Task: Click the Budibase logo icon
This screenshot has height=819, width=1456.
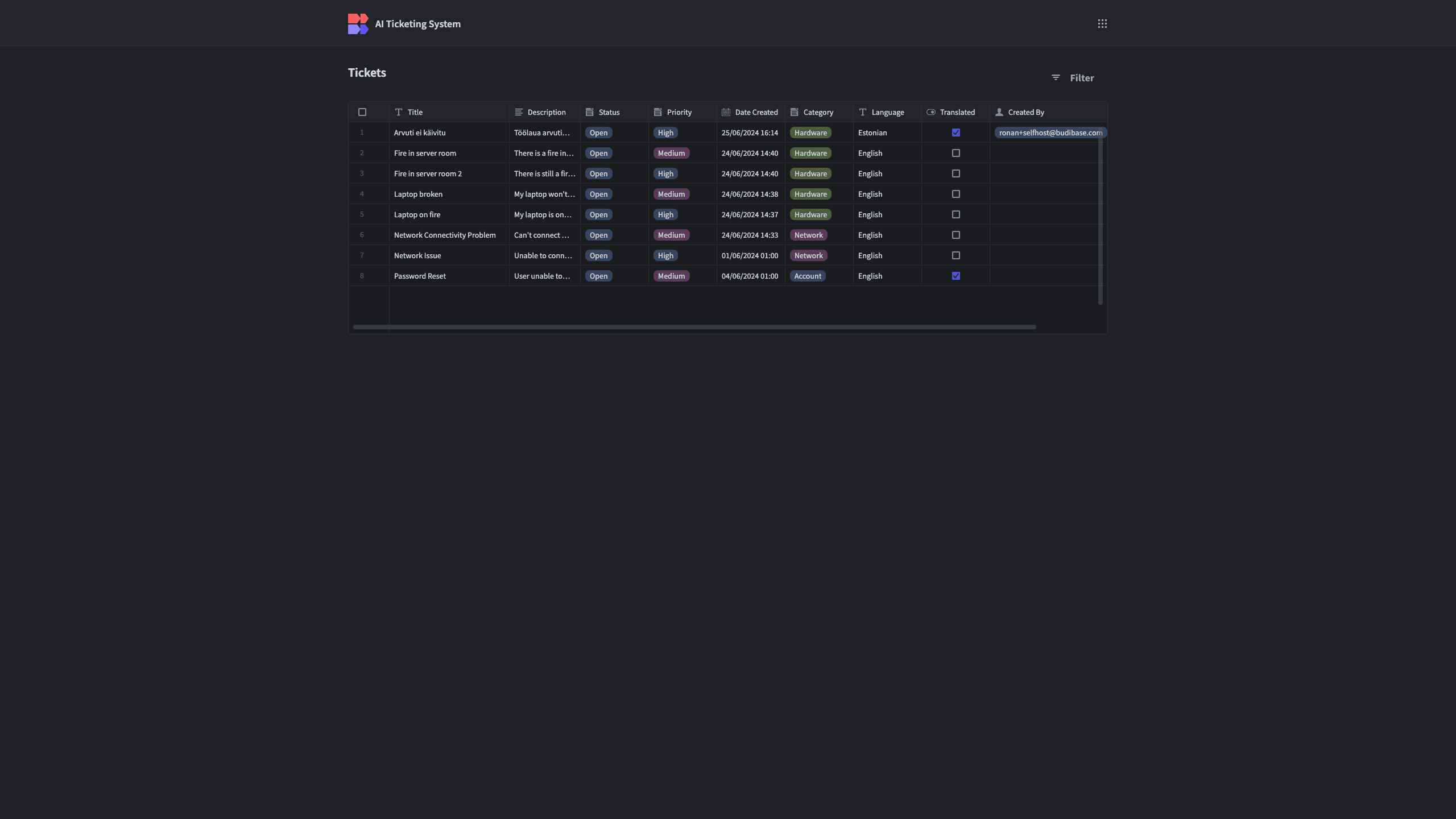Action: click(x=358, y=24)
